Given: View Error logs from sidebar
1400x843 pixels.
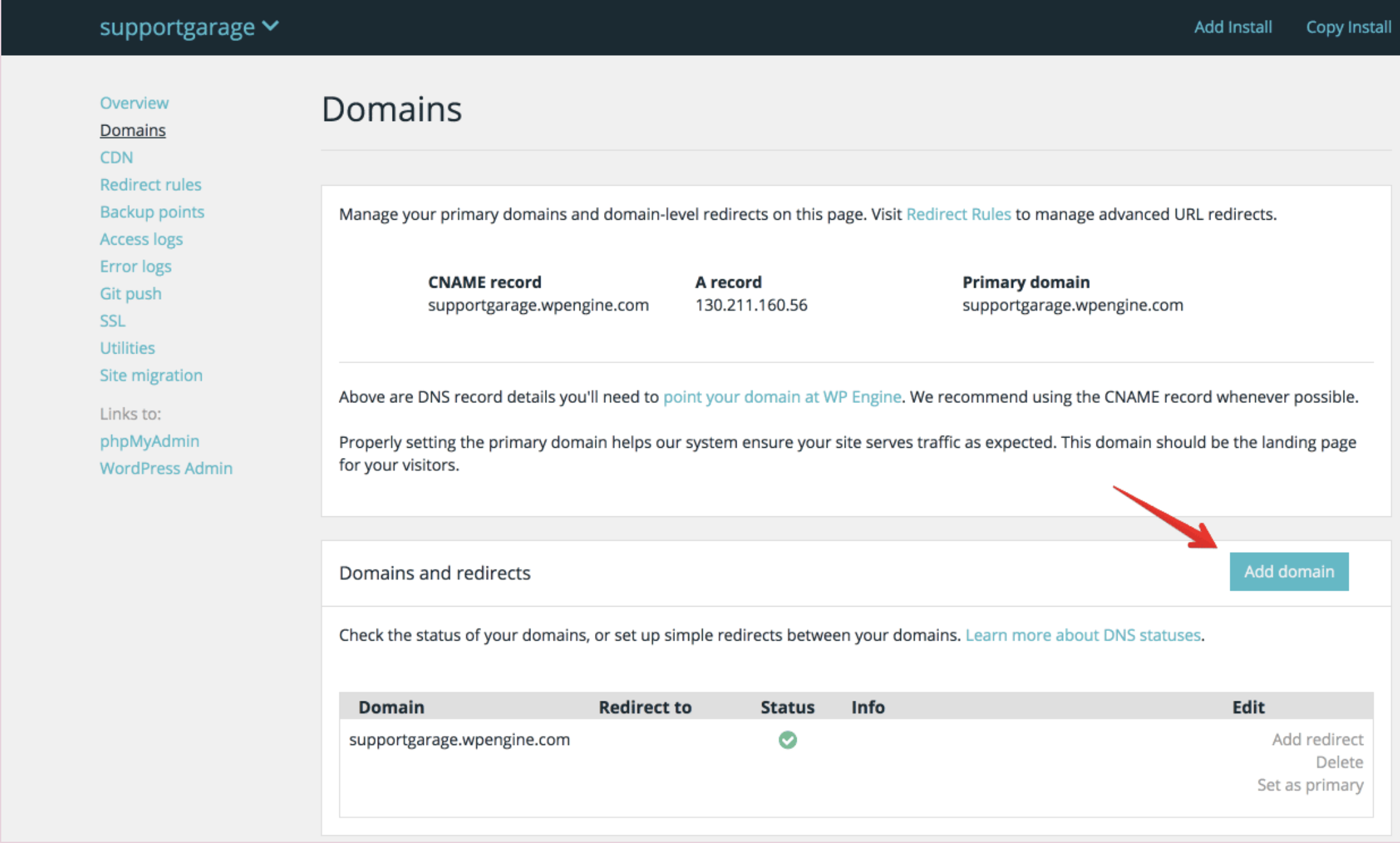Looking at the screenshot, I should tap(135, 266).
